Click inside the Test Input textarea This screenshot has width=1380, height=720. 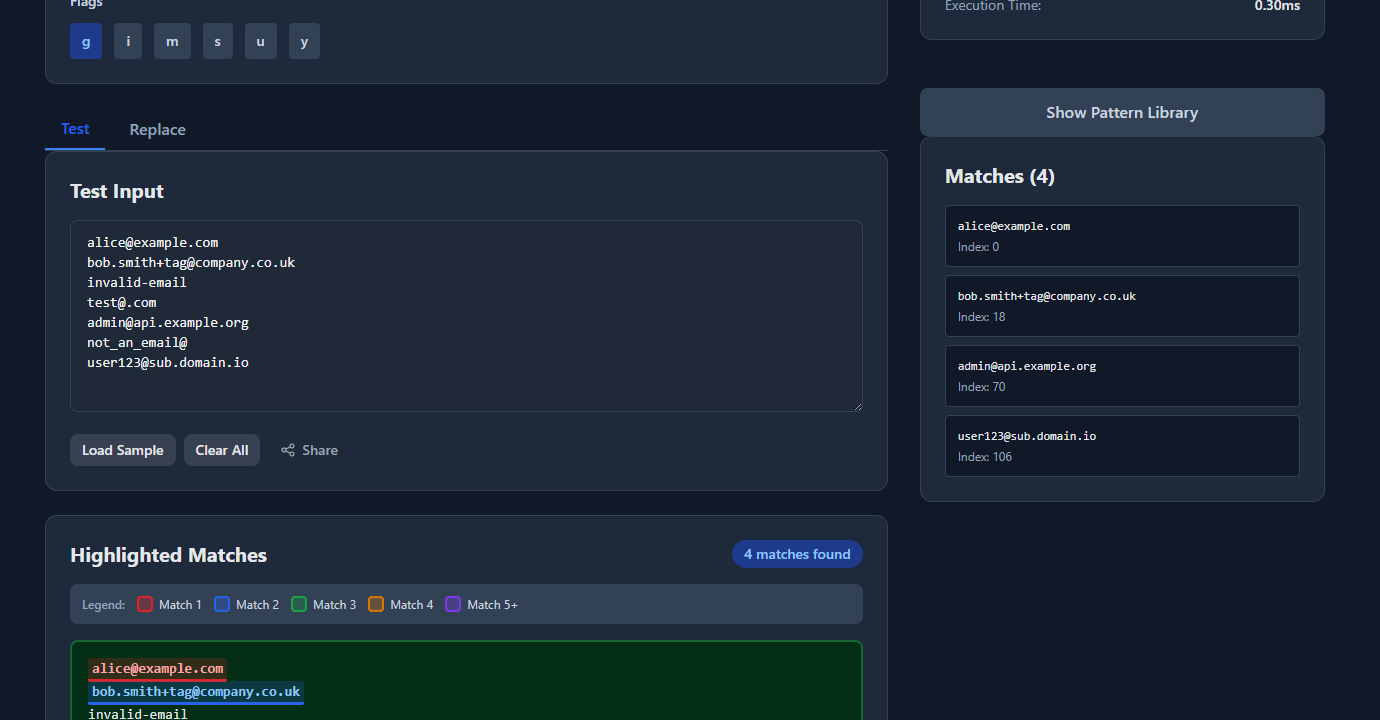pyautogui.click(x=466, y=316)
